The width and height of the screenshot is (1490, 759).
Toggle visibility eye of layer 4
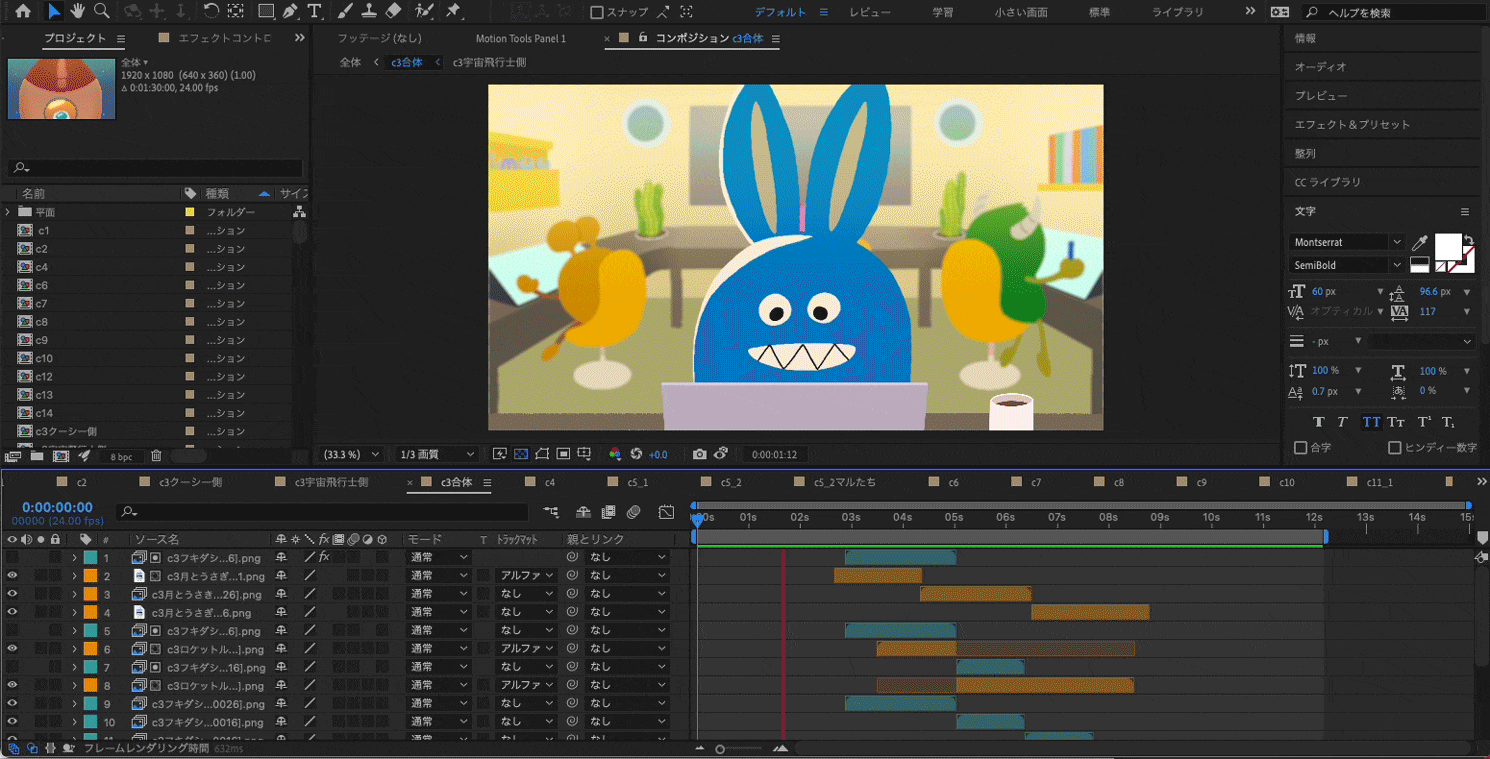click(12, 612)
